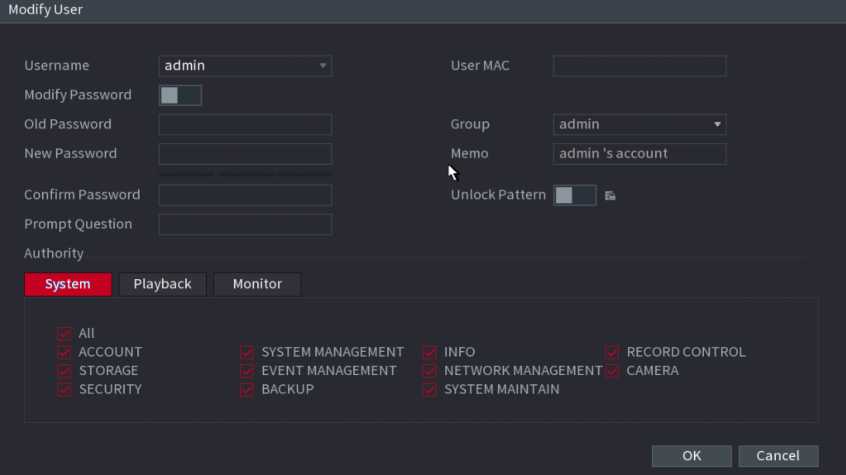Open the Monitor authority tab
The image size is (846, 475).
click(x=257, y=284)
